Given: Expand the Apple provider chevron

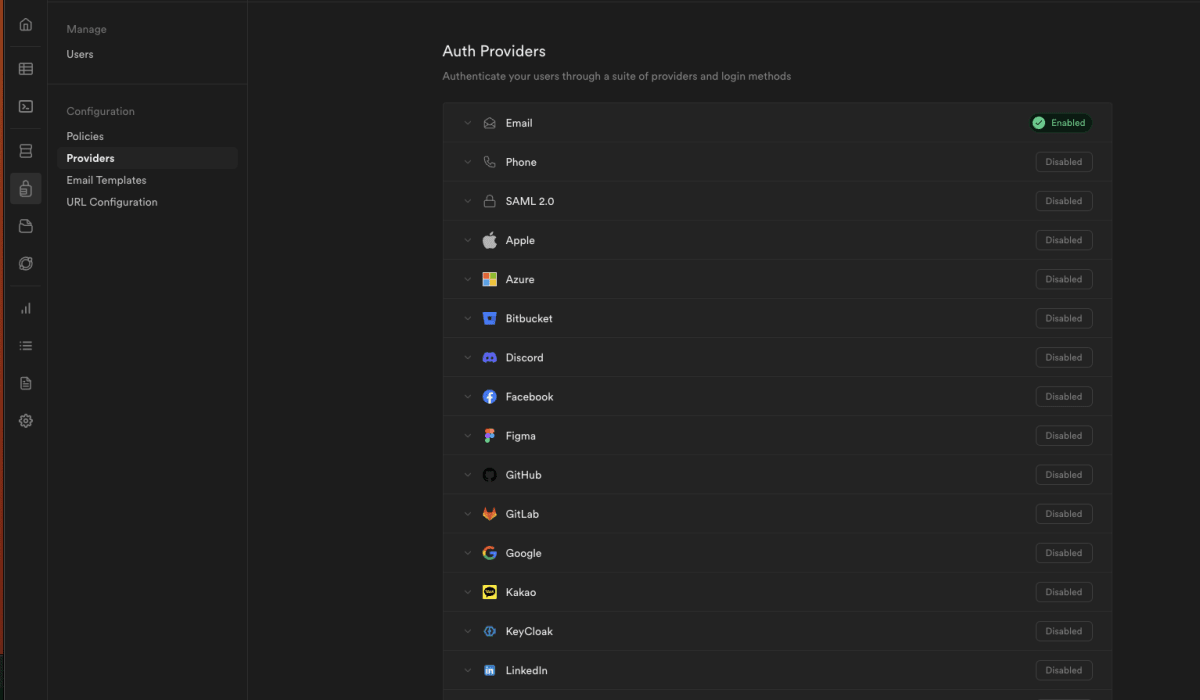Looking at the screenshot, I should coord(467,240).
